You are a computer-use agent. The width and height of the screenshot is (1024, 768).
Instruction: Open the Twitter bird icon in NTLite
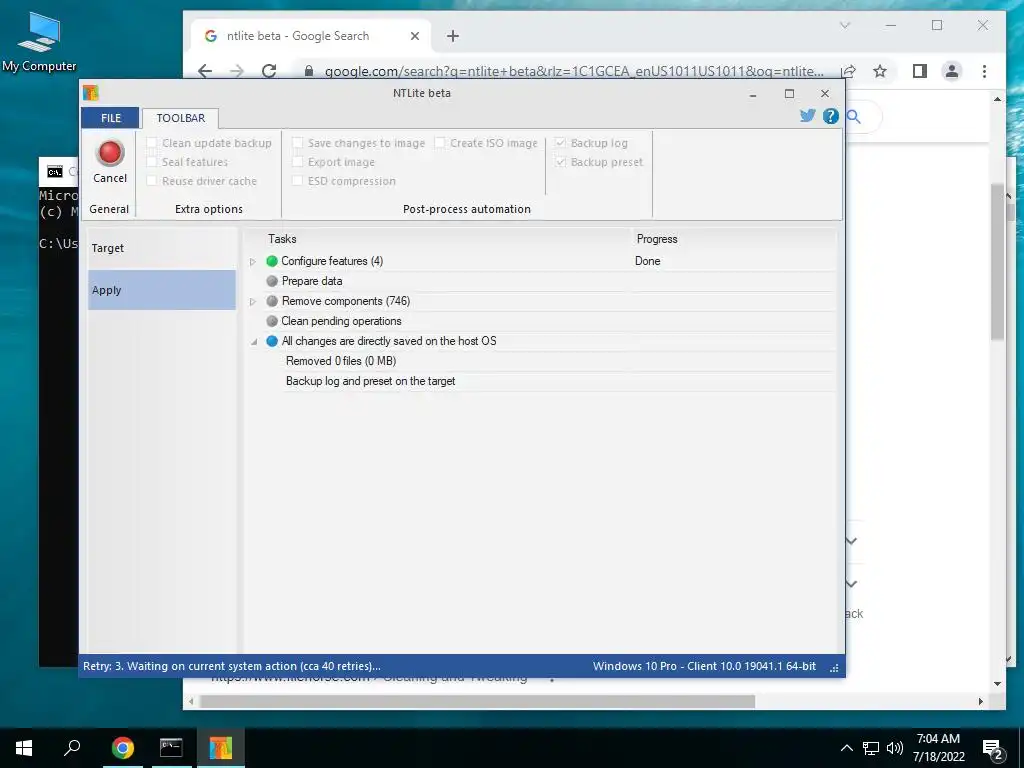808,116
